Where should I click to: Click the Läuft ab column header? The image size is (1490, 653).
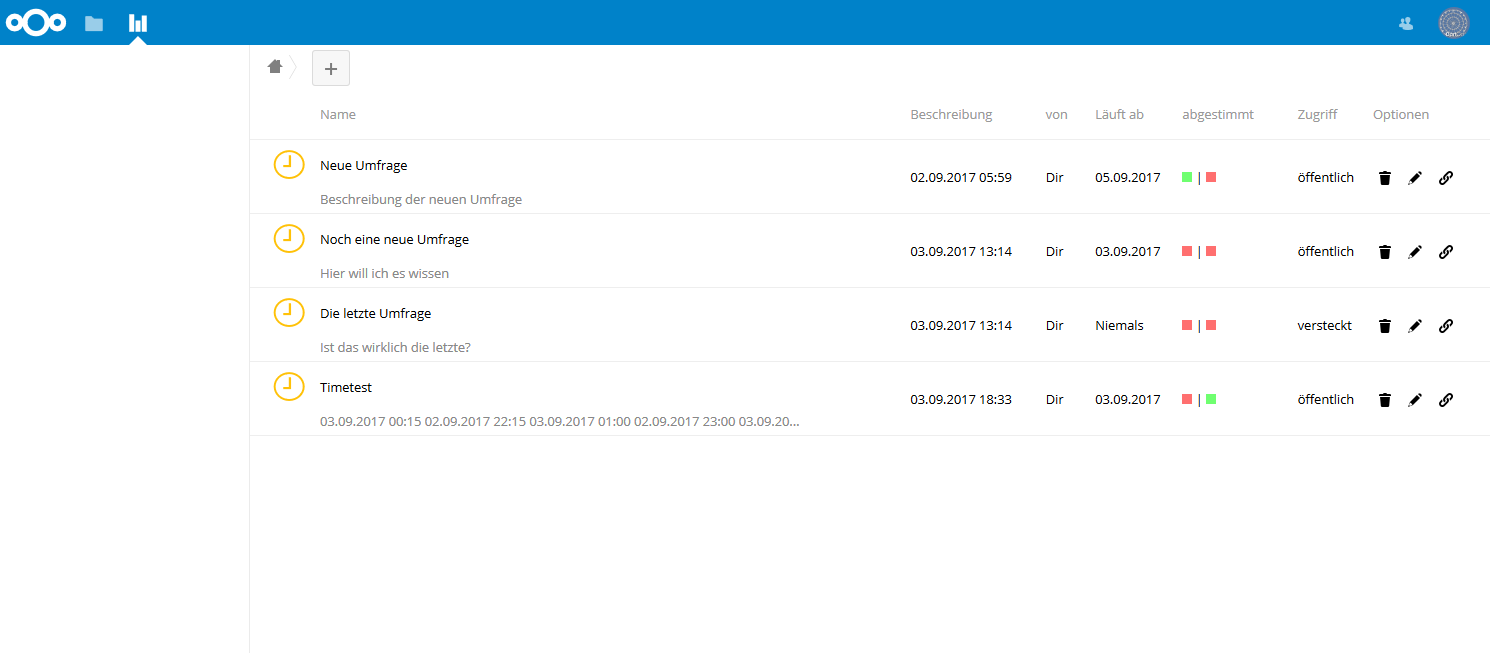pyautogui.click(x=1119, y=115)
